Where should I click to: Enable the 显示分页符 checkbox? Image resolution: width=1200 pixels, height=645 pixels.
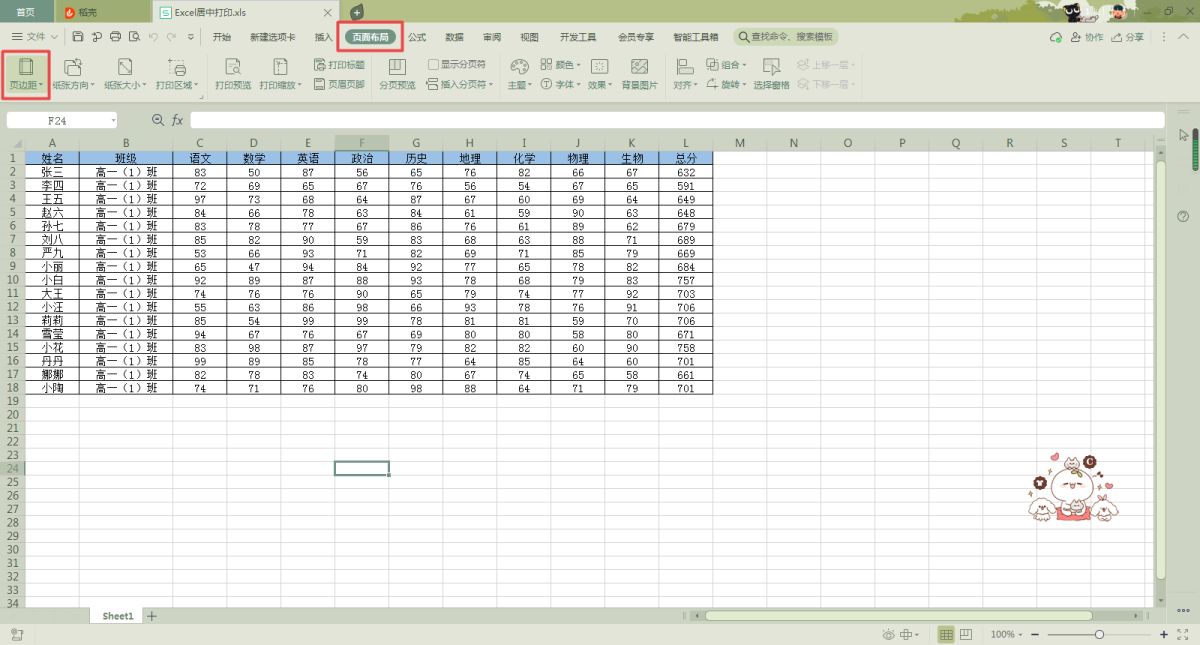pyautogui.click(x=433, y=64)
